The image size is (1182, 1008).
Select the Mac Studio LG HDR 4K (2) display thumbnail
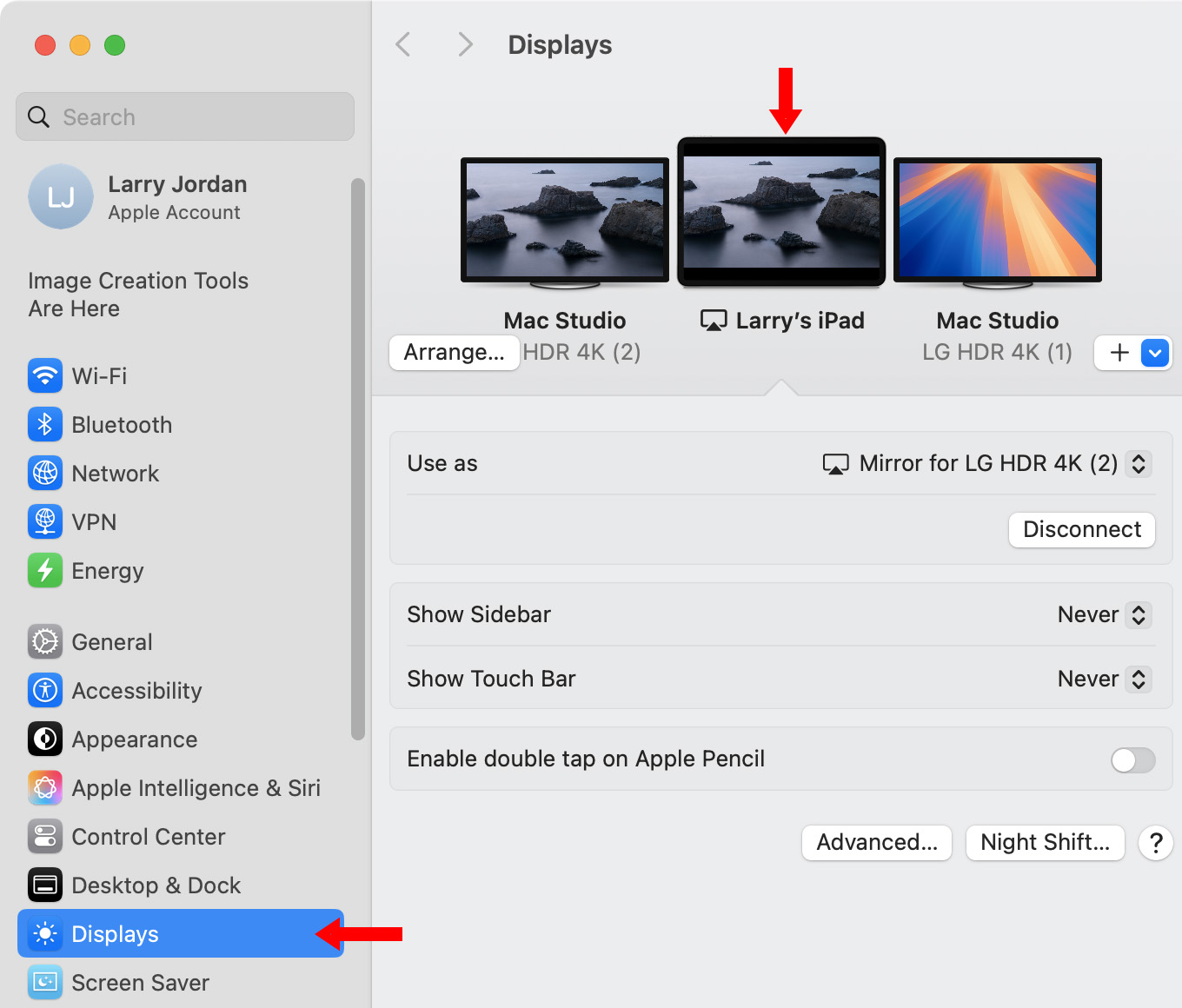pyautogui.click(x=565, y=222)
